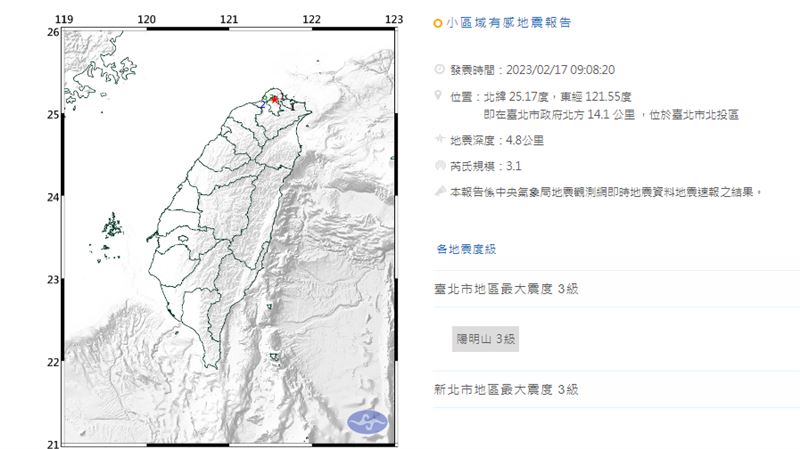The height and width of the screenshot is (449, 800).
Task: Click the blue intensity number 2 on map
Action: [263, 105]
